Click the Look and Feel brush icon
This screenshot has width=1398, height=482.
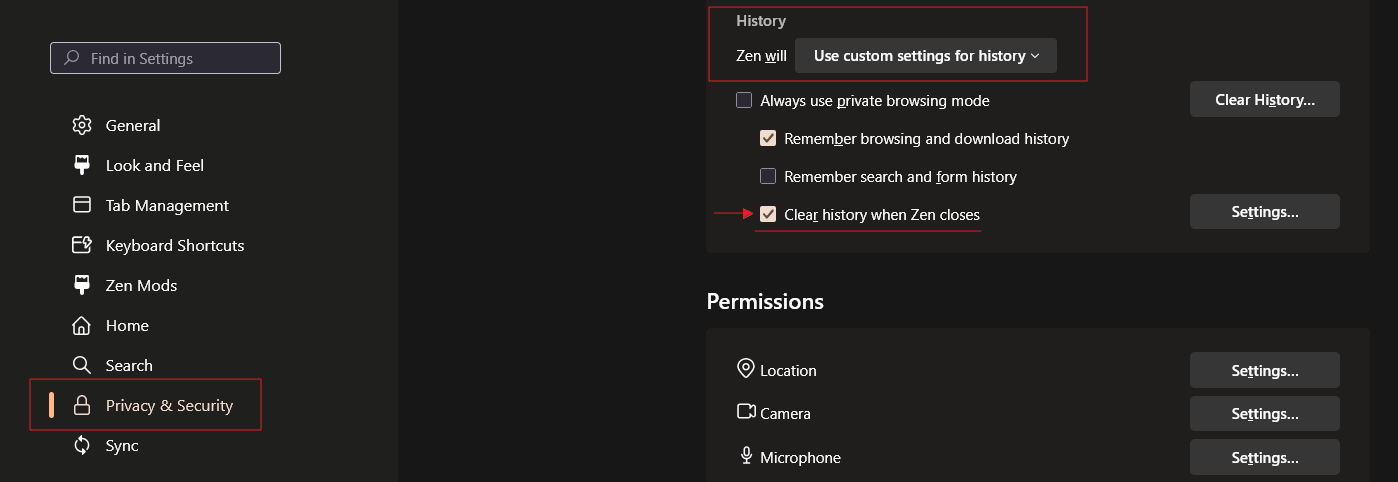point(82,165)
